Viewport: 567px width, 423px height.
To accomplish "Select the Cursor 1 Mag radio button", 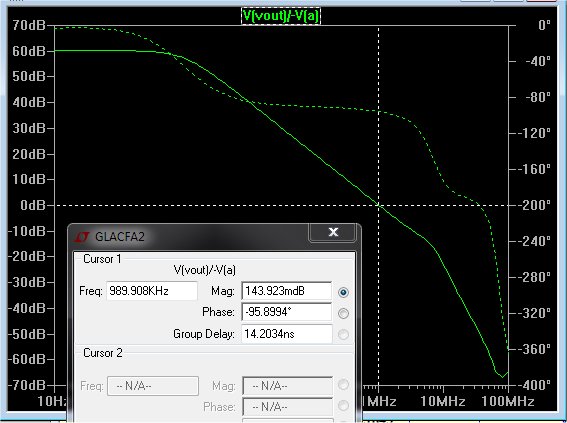I will pos(343,292).
